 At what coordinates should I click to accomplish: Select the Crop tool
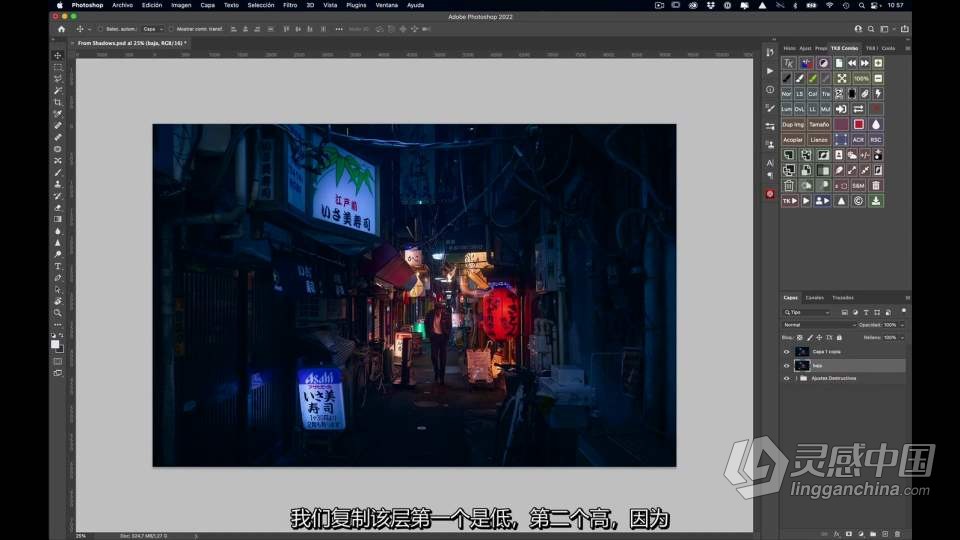[57, 103]
